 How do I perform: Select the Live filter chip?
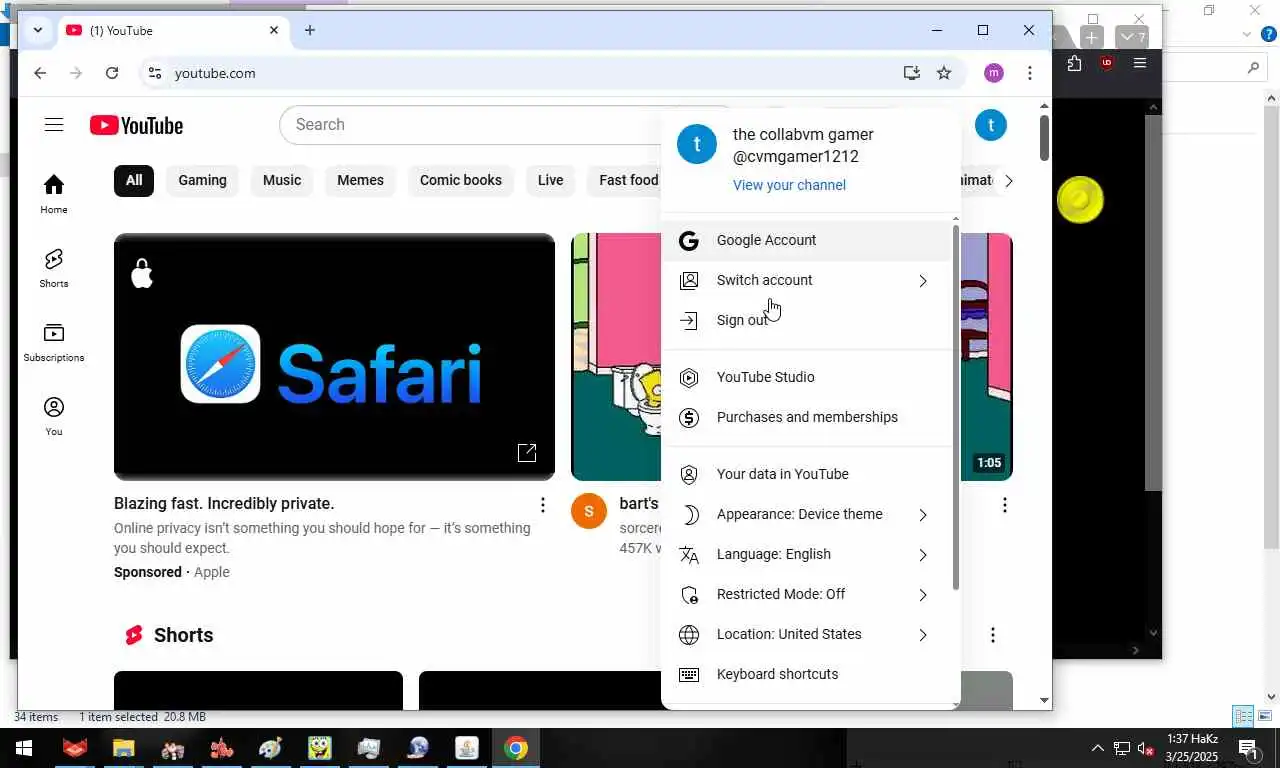click(550, 180)
